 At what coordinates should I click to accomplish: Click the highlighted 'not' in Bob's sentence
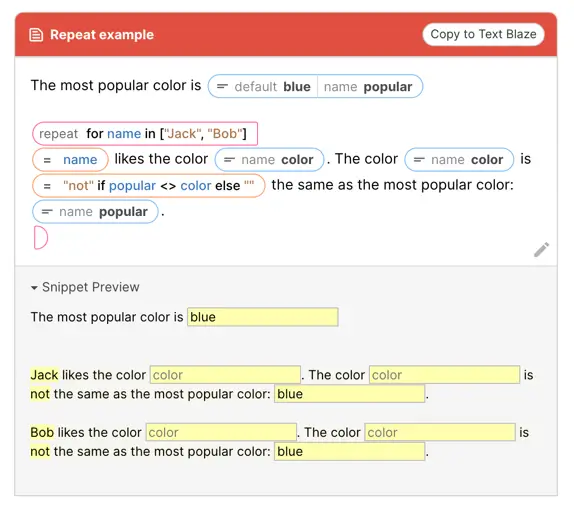[x=40, y=451]
